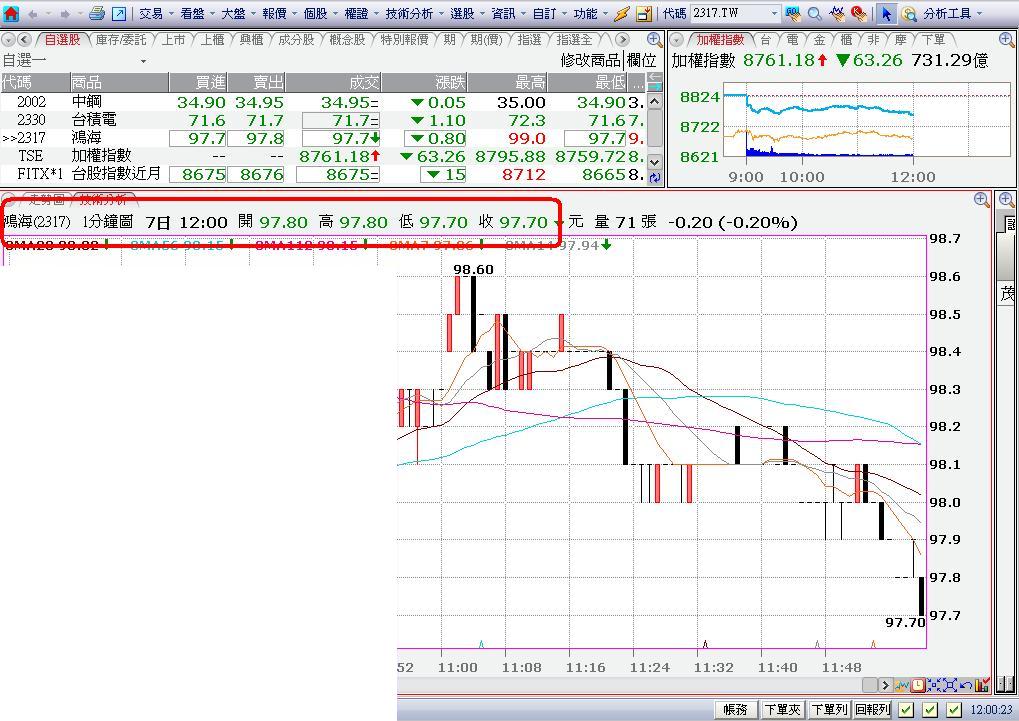Click the first icon after the code box

(793, 13)
